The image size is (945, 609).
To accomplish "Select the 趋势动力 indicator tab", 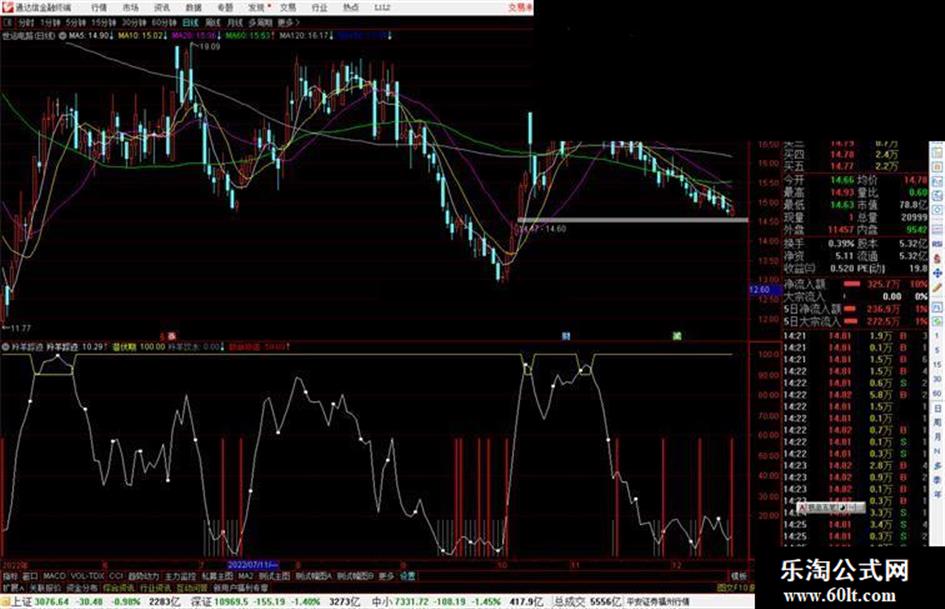I will pos(143,576).
